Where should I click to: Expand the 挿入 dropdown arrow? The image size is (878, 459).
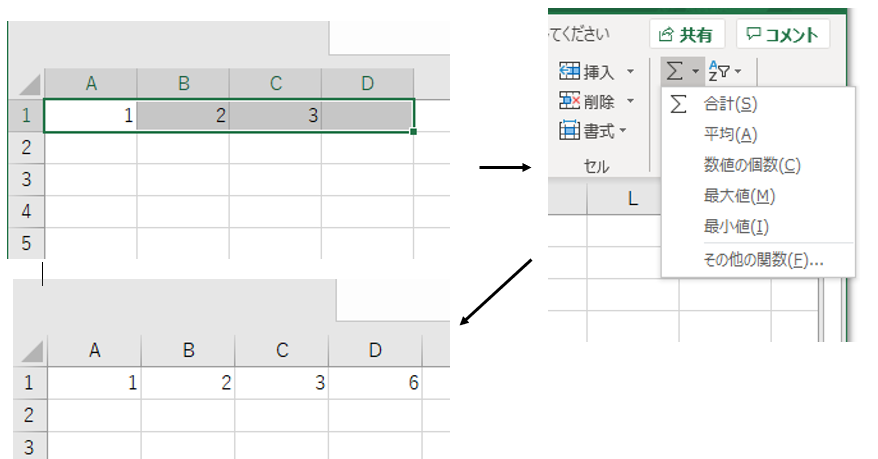(631, 72)
